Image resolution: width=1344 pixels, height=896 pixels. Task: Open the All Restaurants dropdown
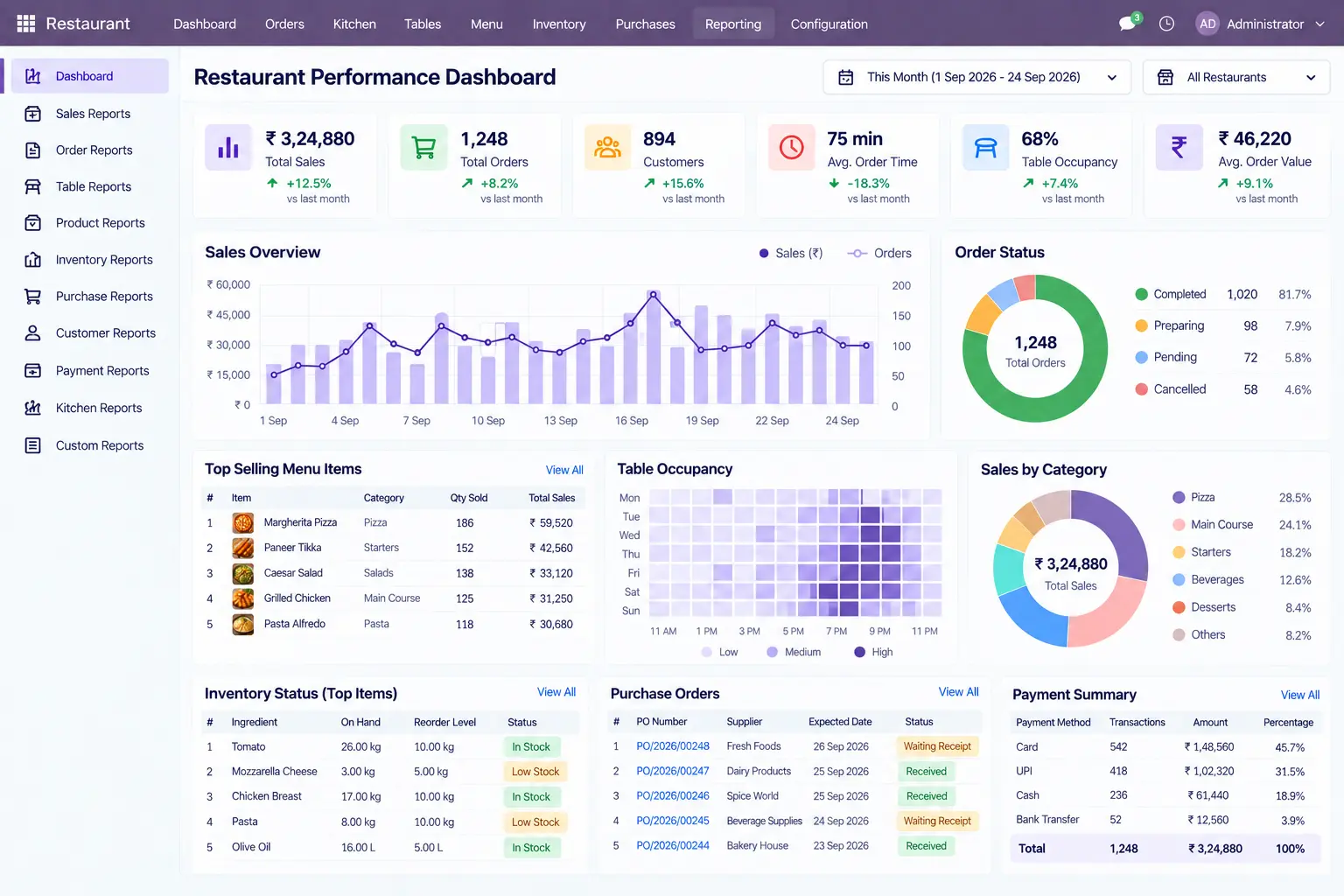coord(1236,77)
